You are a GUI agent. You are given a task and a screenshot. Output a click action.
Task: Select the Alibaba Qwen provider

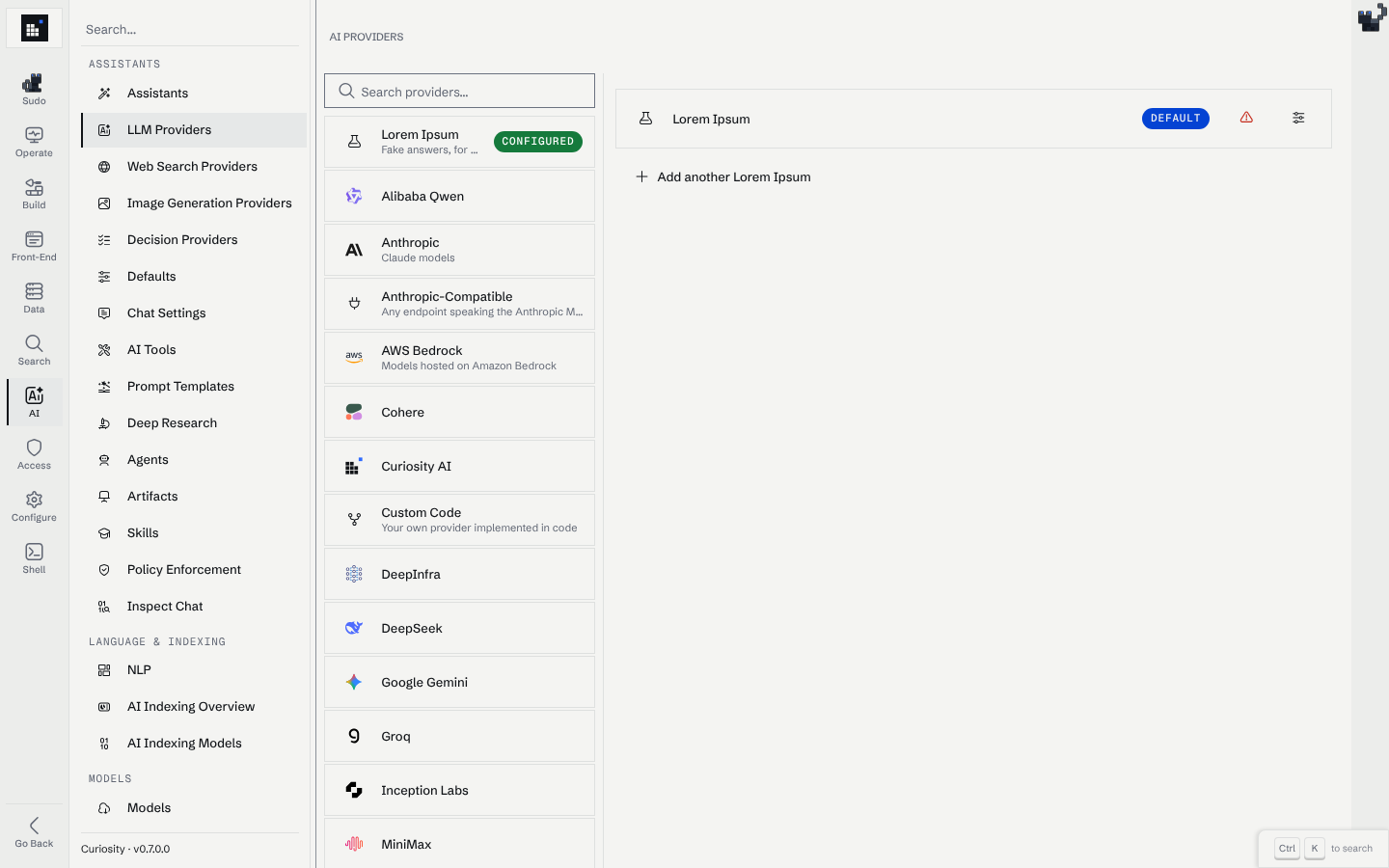(459, 196)
